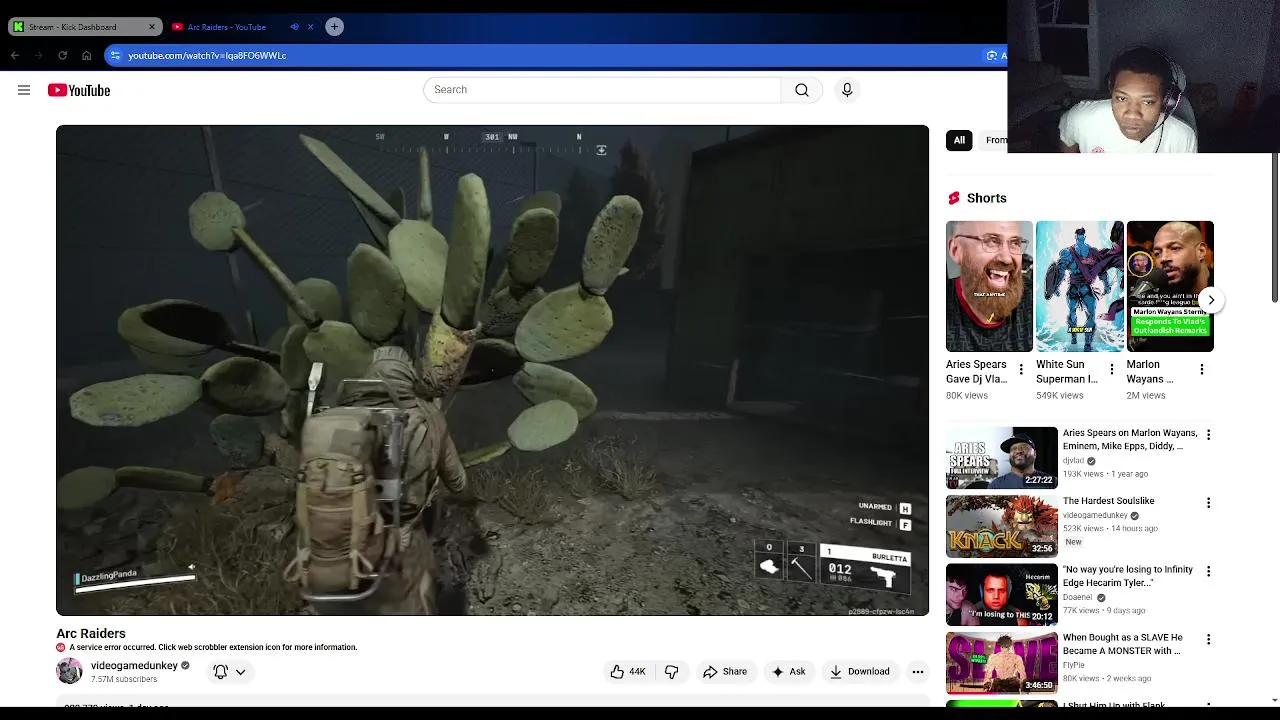Image resolution: width=1280 pixels, height=720 pixels.
Task: Click the page vertical scrollbar
Action: coord(1275,227)
